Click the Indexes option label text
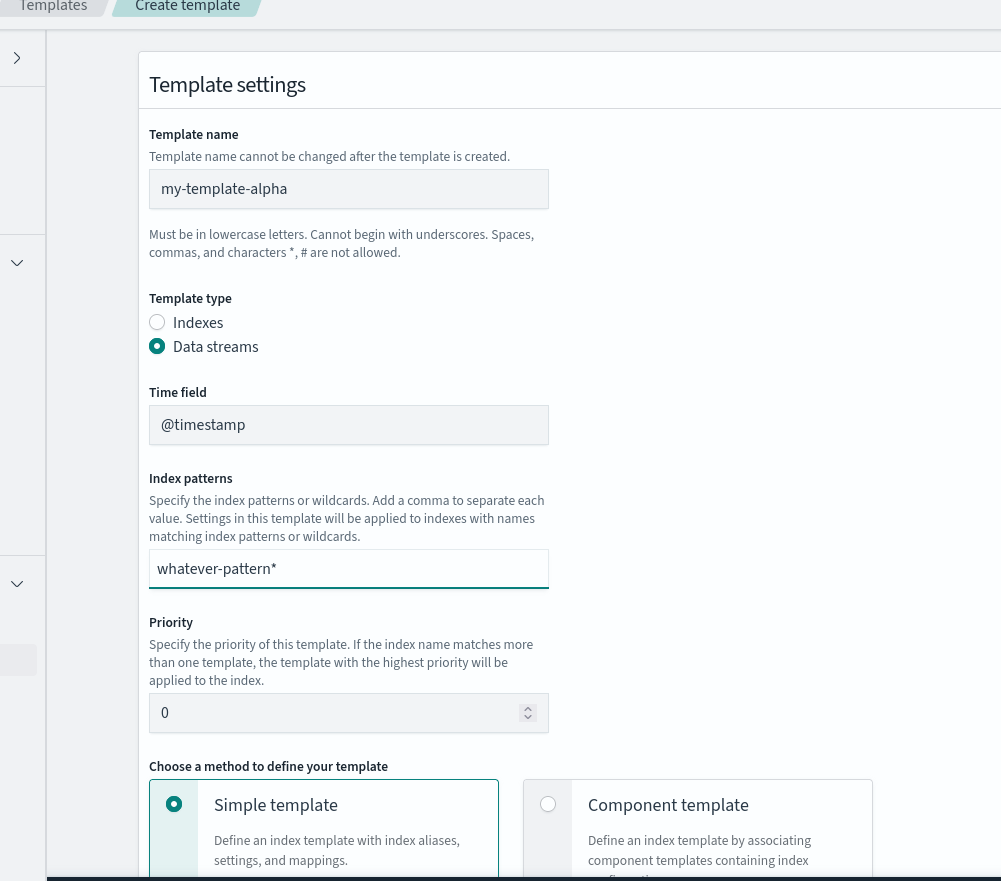Screen dimensions: 1001x881 (x=198, y=323)
